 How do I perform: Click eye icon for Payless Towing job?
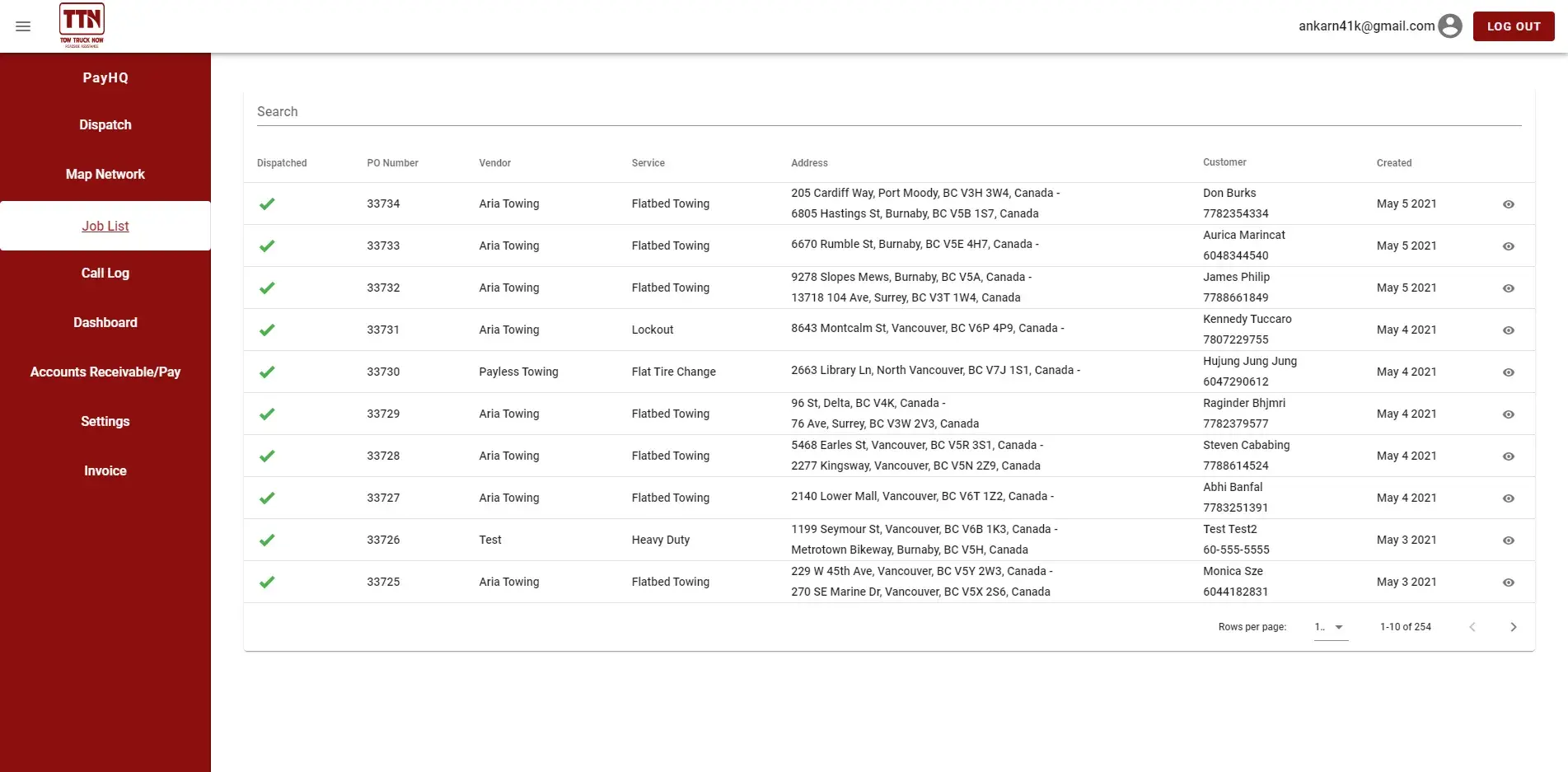(x=1508, y=372)
